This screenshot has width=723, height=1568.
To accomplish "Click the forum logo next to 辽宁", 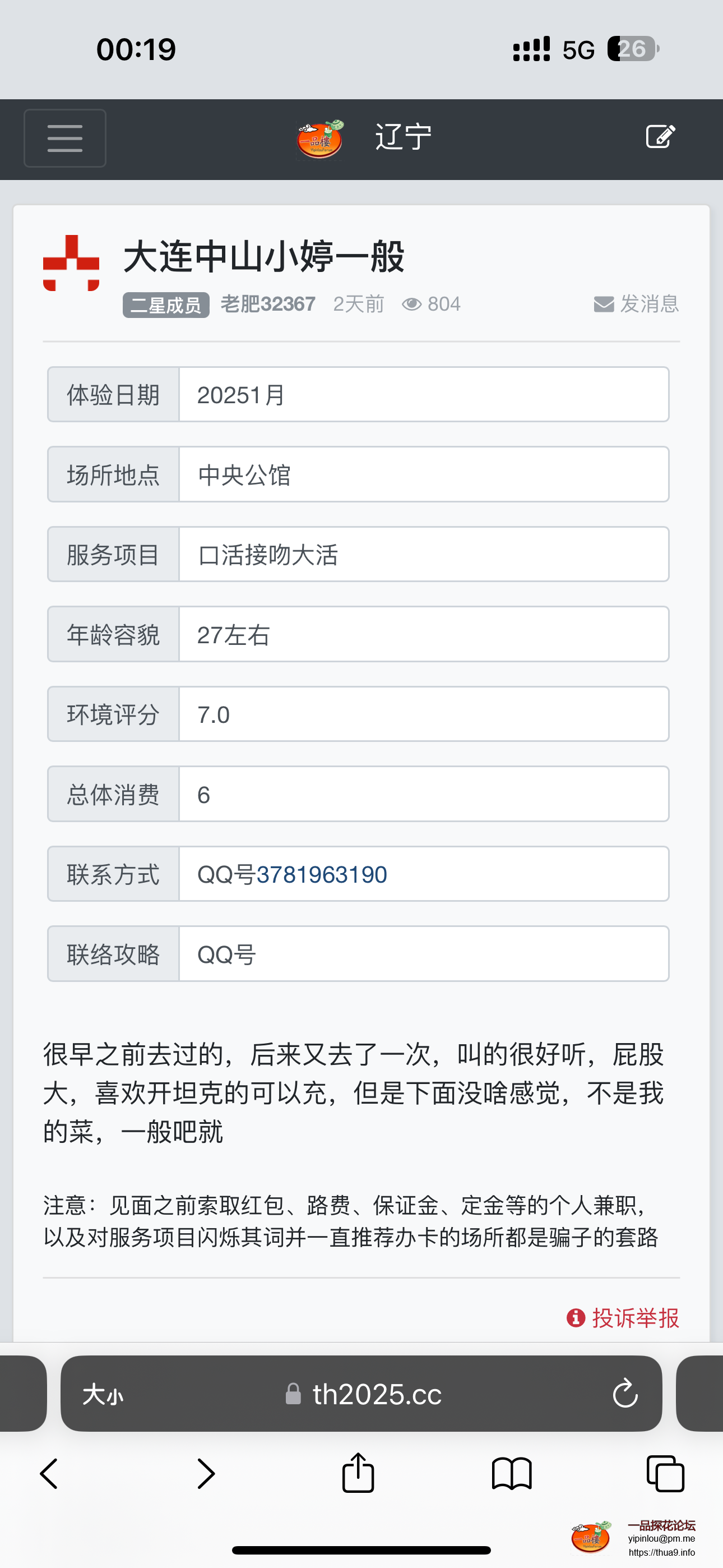I will click(319, 138).
